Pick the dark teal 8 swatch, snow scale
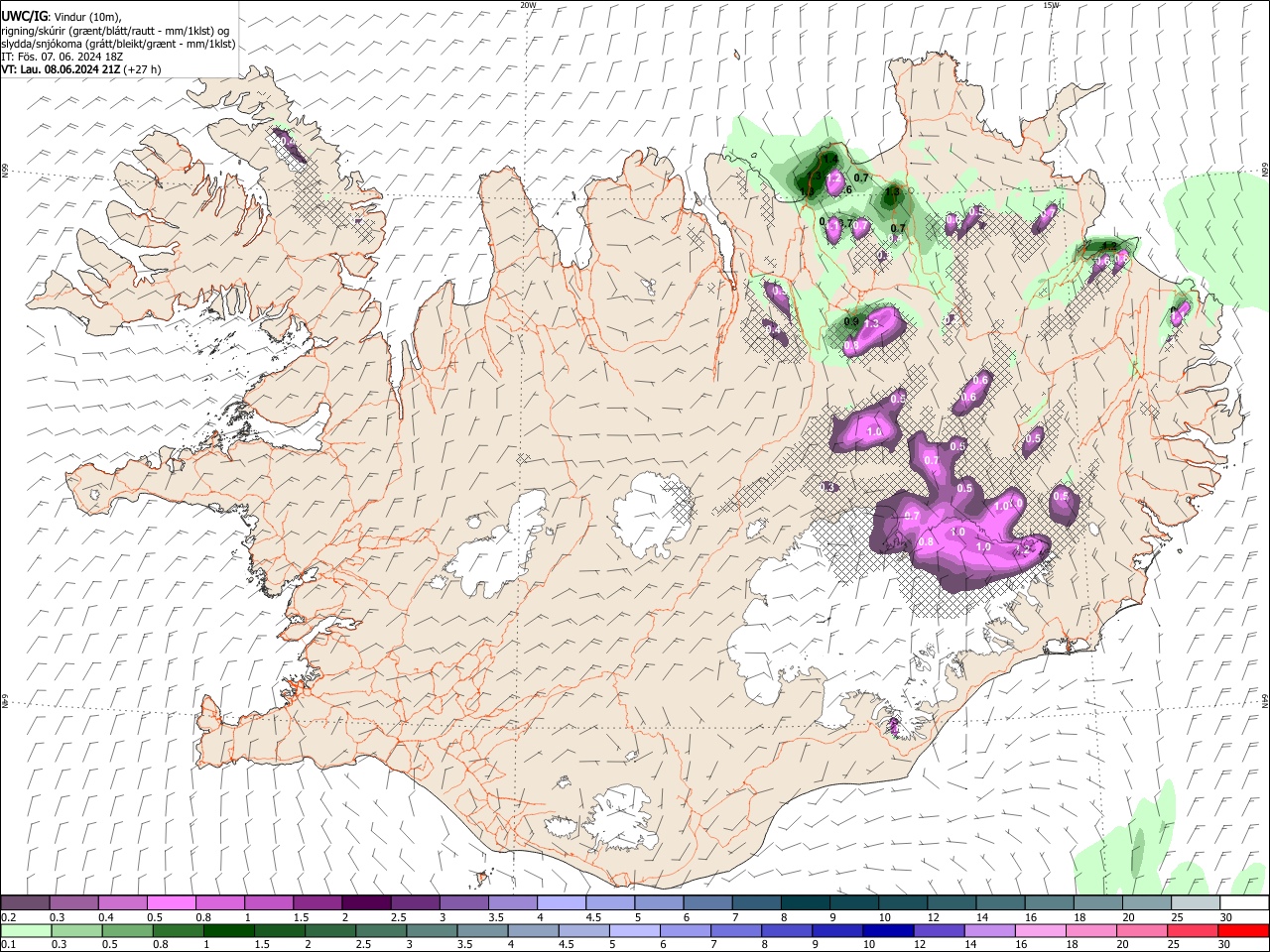Screen dimensions: 1270x952 click(x=806, y=903)
